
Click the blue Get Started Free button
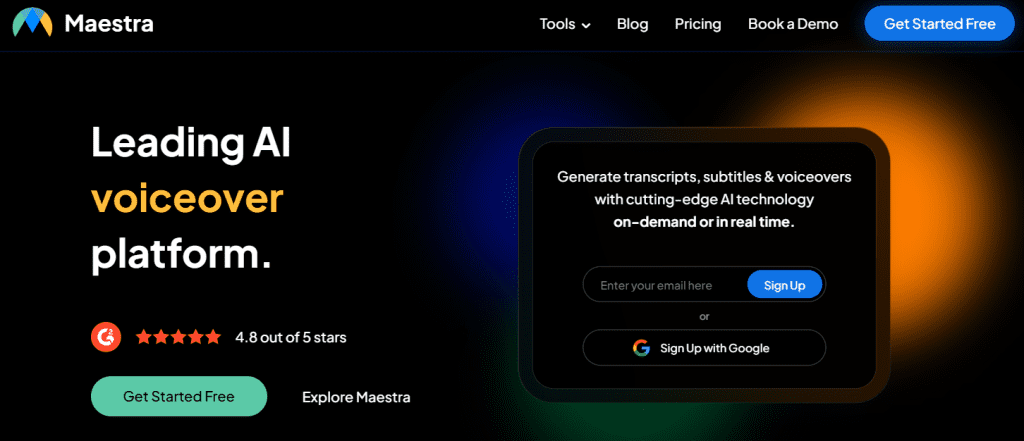pyautogui.click(x=939, y=24)
